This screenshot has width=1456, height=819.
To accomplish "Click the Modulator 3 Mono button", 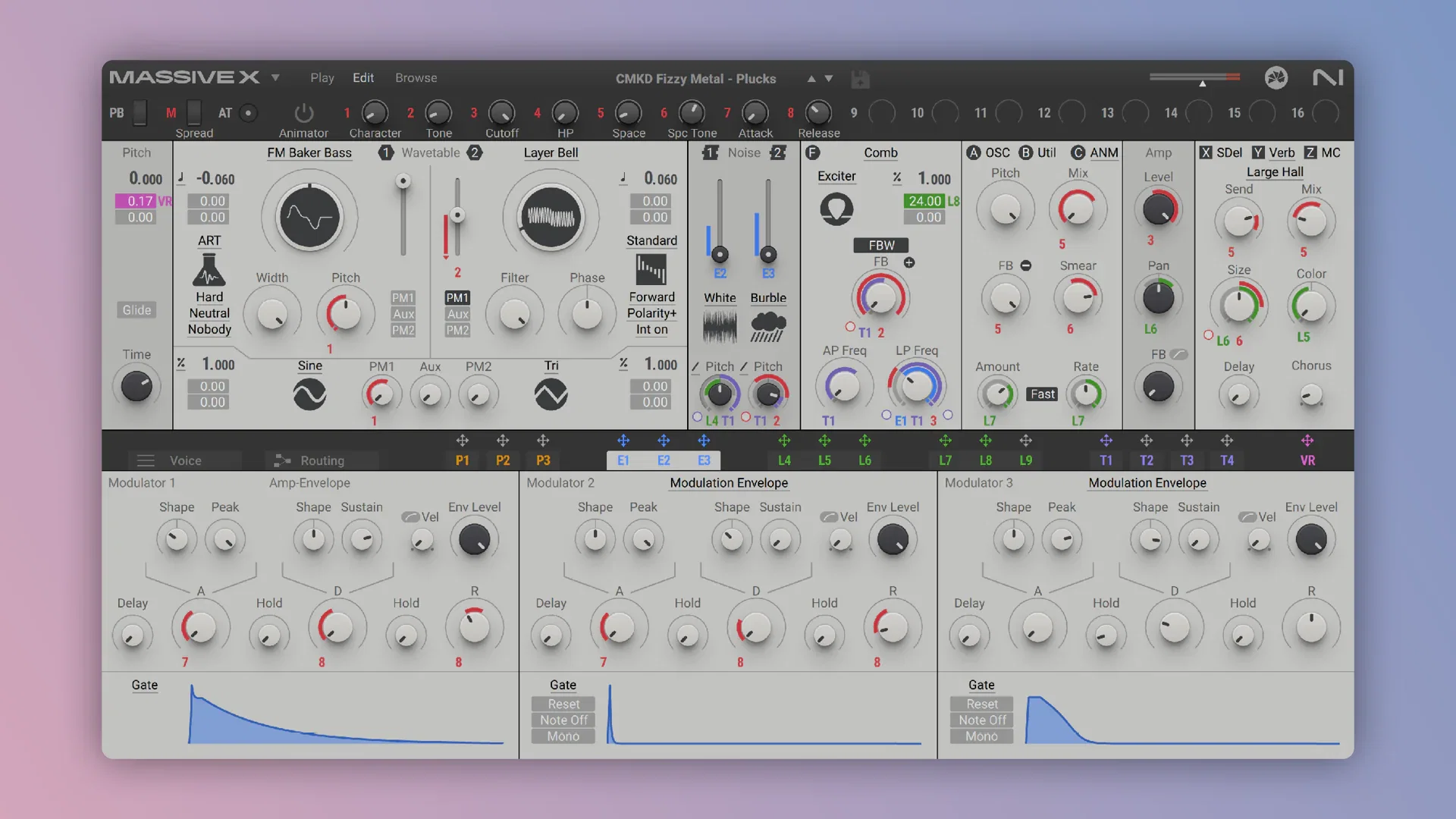I will (982, 736).
